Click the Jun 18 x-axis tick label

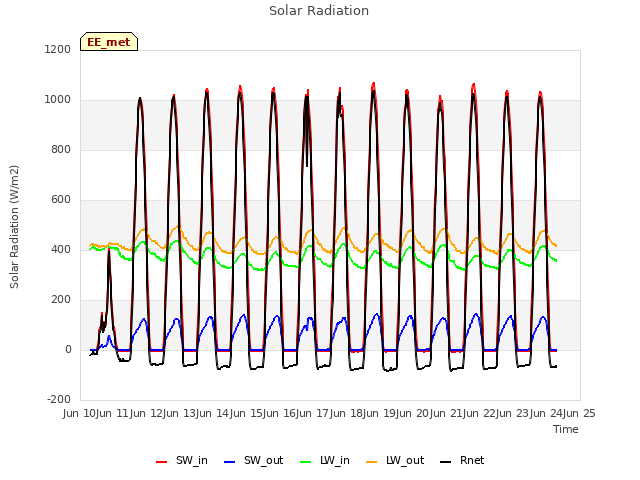347,413
